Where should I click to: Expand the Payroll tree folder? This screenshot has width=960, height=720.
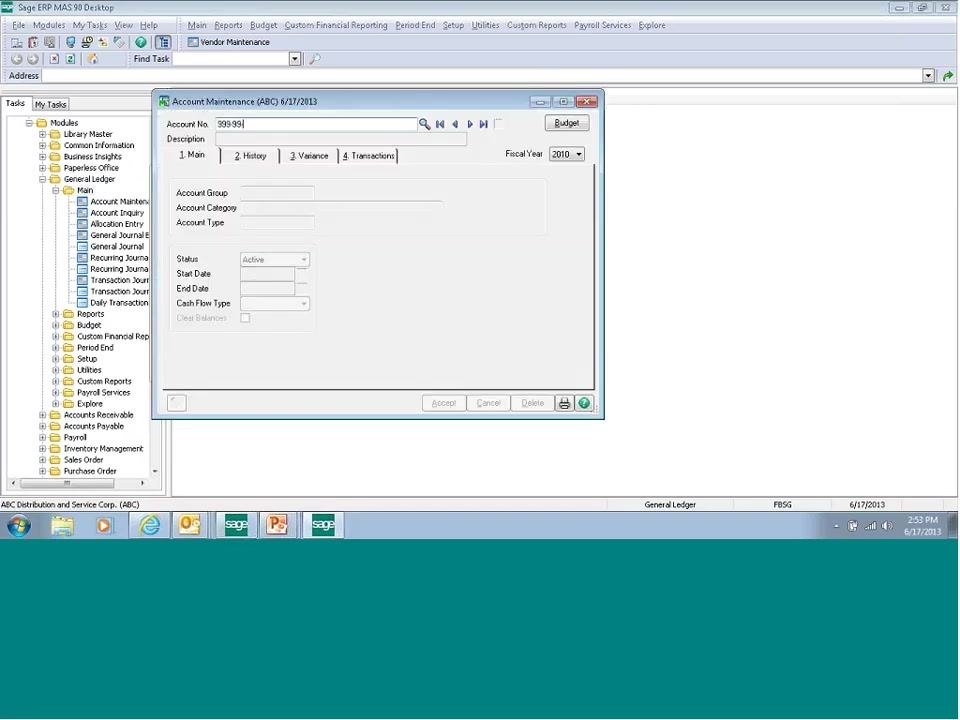click(42, 438)
